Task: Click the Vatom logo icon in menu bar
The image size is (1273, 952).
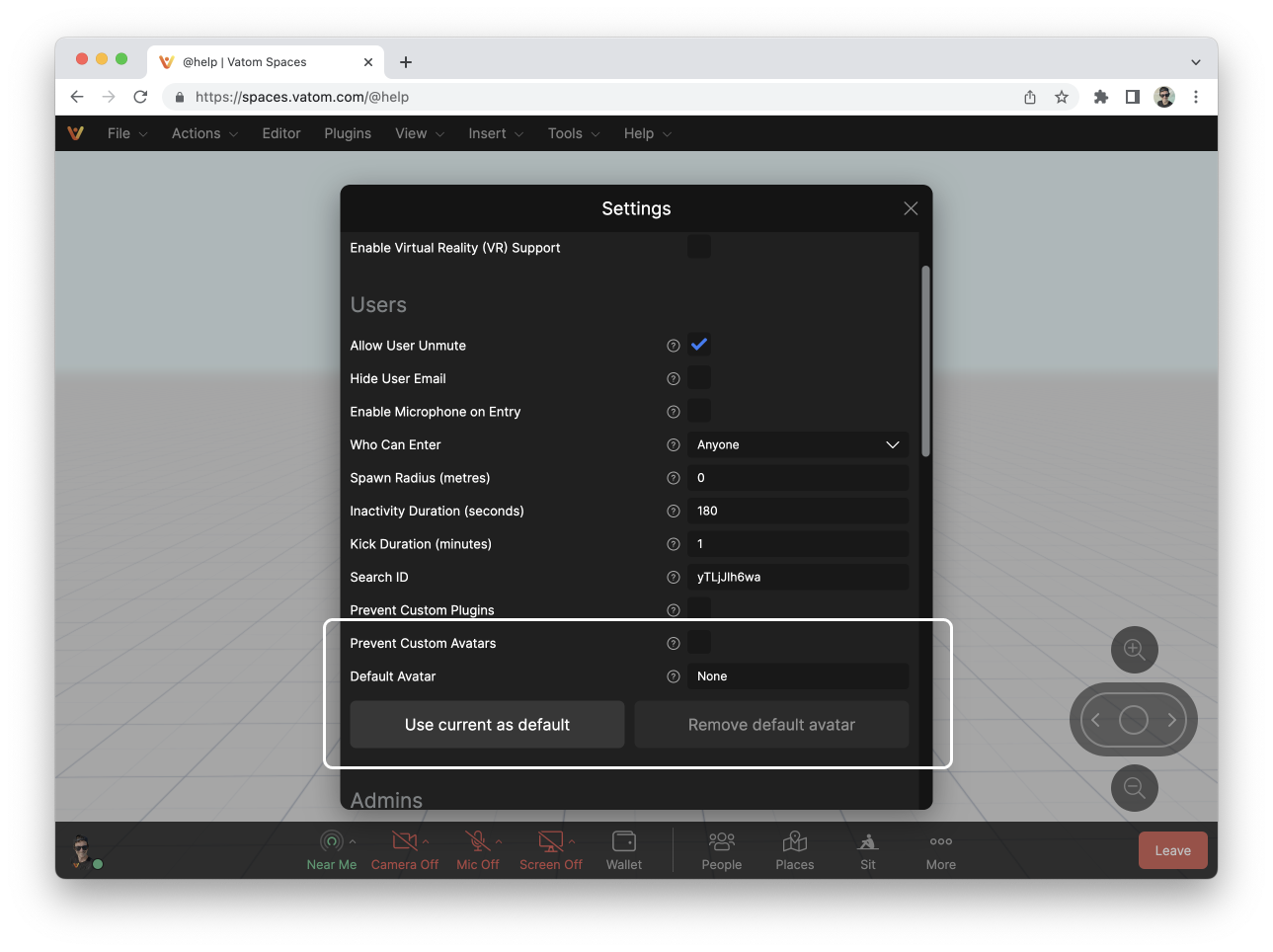Action: point(76,133)
